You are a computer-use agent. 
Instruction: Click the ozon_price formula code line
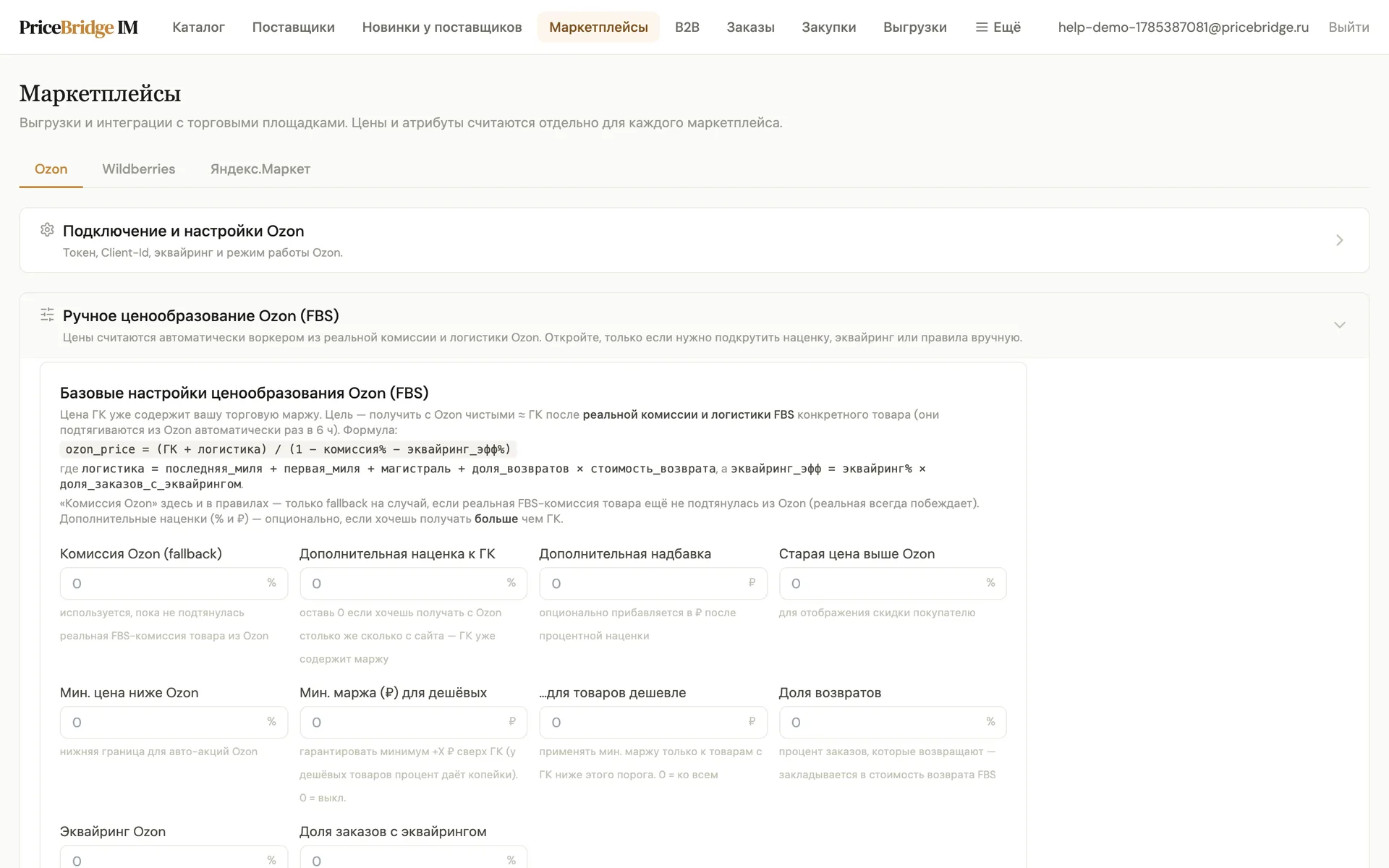point(288,449)
